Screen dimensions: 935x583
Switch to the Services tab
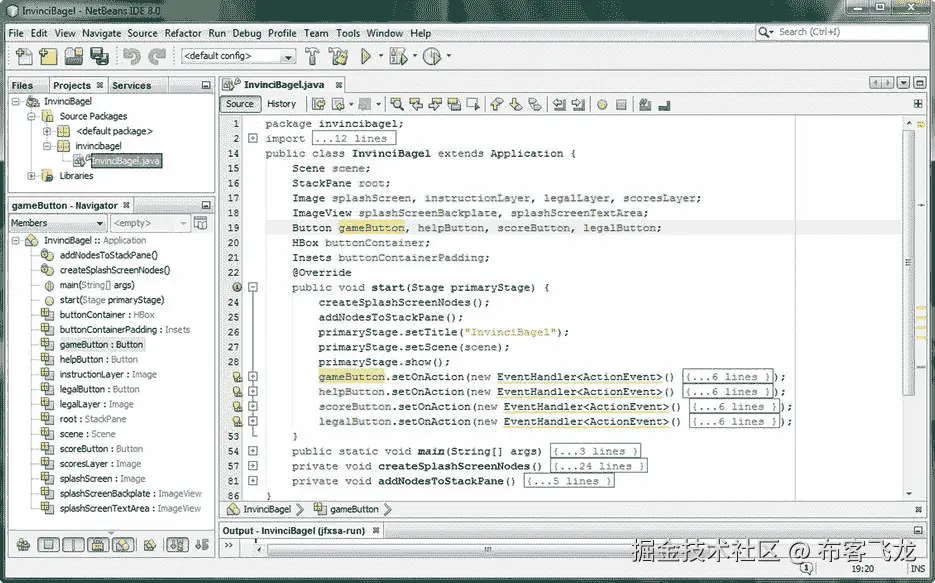click(x=132, y=85)
